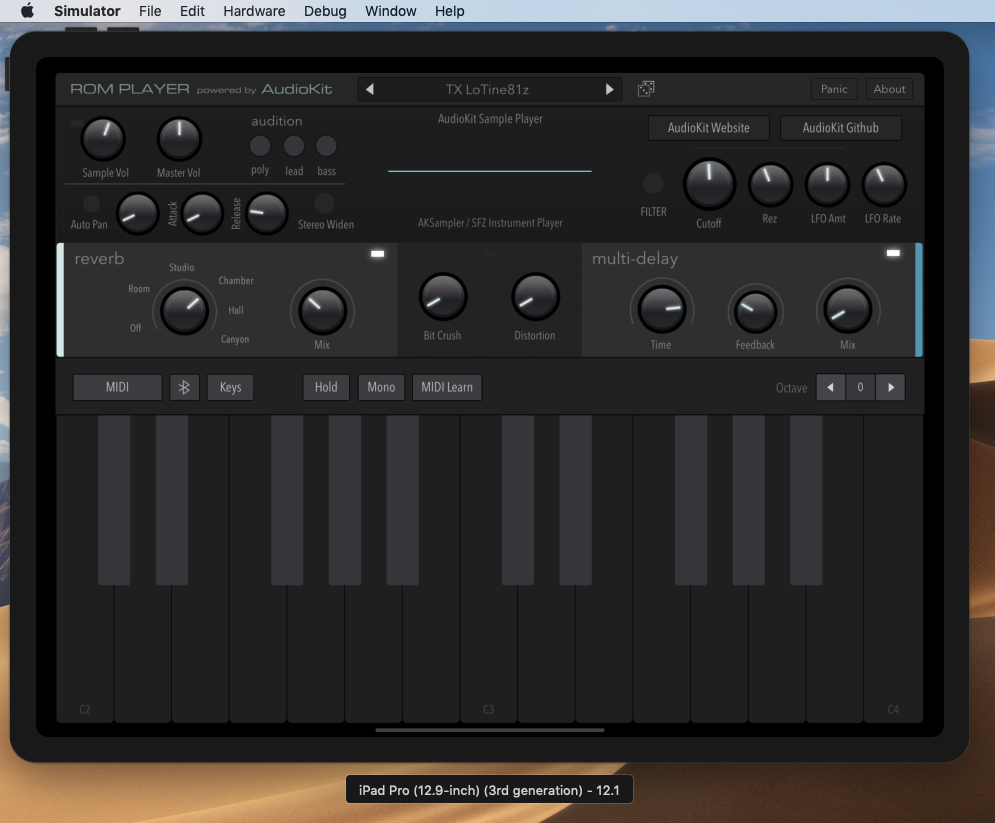This screenshot has height=823, width=995.
Task: Increase octave with right arrow
Action: pyautogui.click(x=890, y=387)
